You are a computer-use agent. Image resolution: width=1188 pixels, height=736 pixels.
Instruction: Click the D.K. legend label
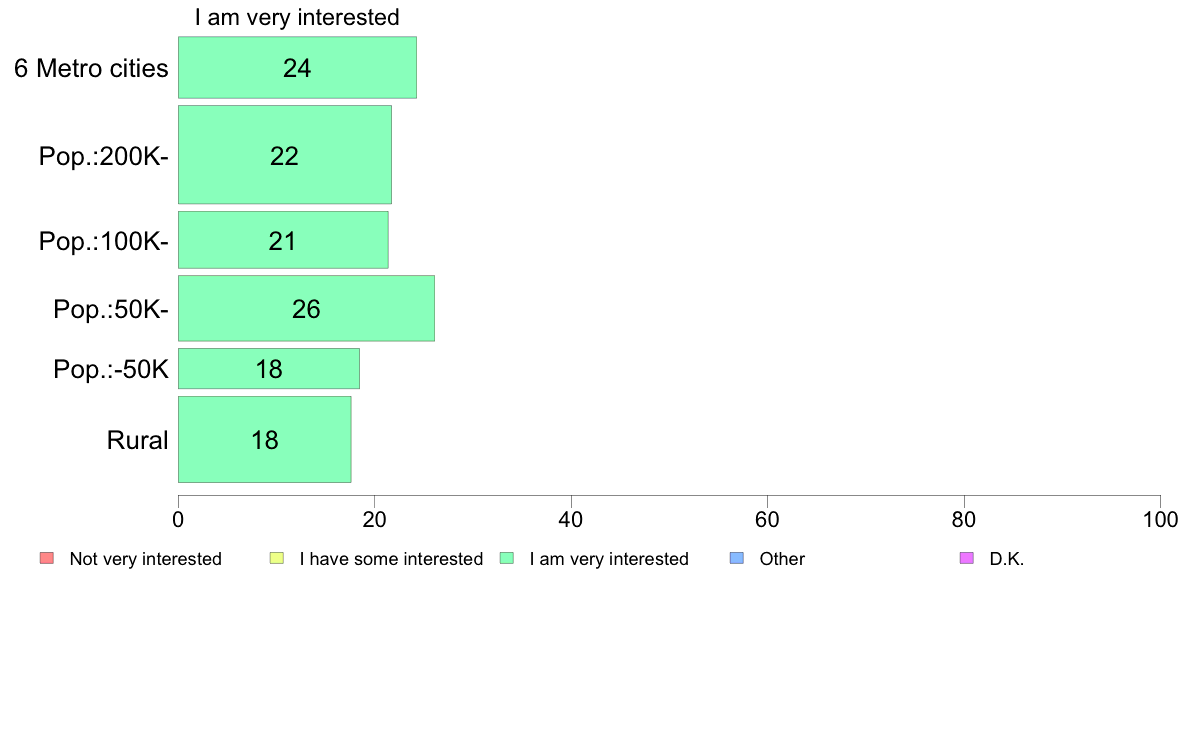click(x=1007, y=559)
